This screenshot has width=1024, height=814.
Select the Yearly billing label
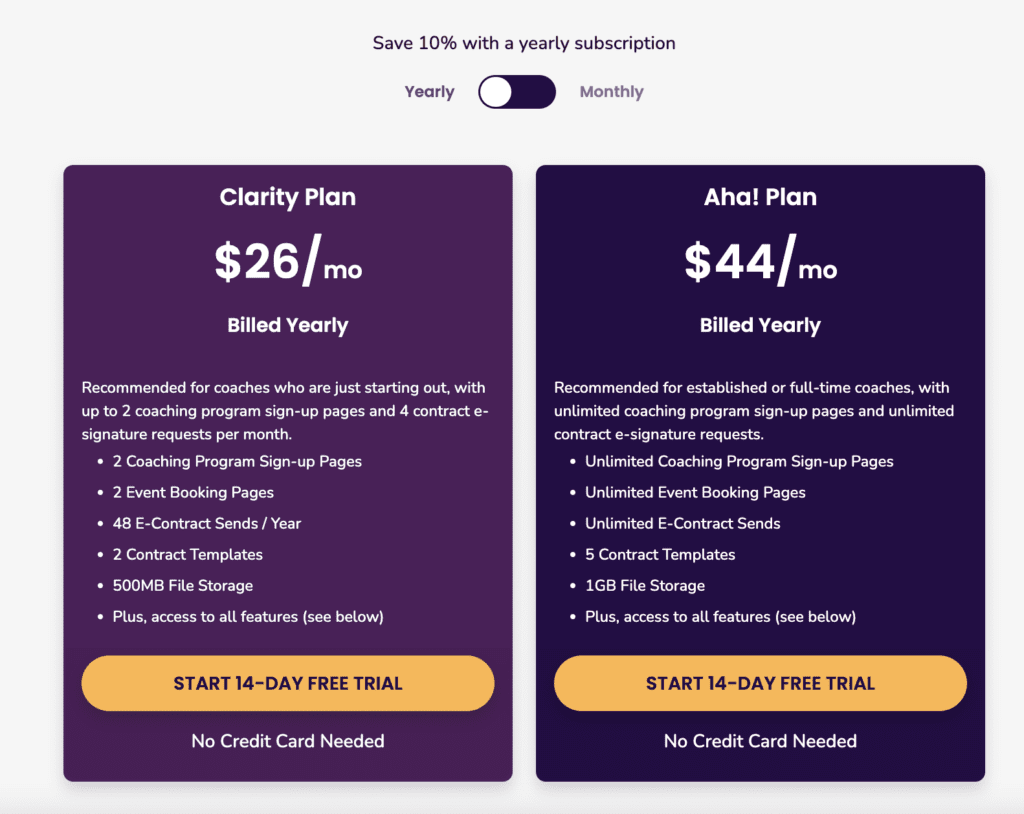click(429, 92)
